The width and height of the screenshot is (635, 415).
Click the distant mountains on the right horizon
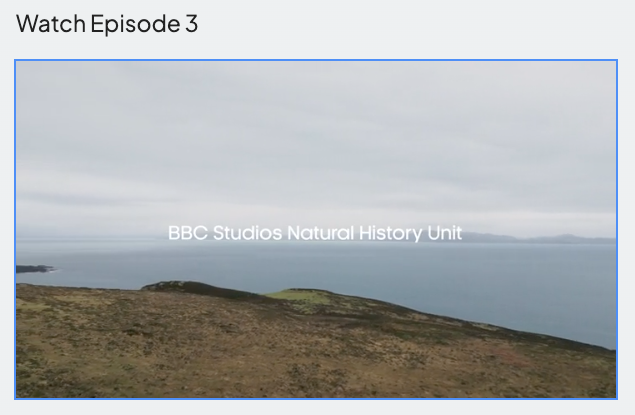tap(539, 238)
